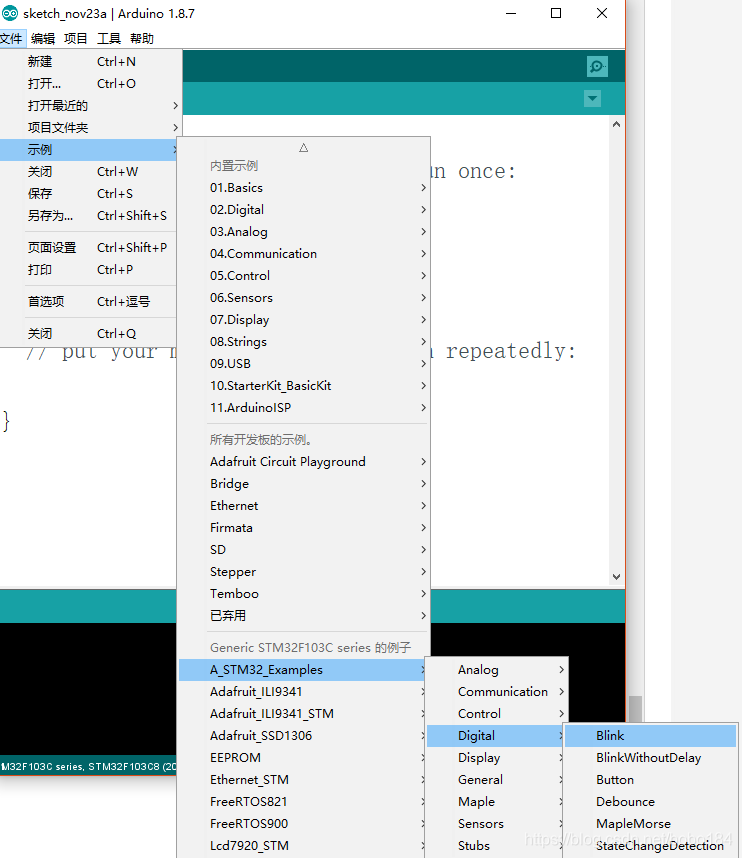The width and height of the screenshot is (742, 858).
Task: Expand the Adafruit_SSD1306 examples submenu
Action: (x=261, y=735)
